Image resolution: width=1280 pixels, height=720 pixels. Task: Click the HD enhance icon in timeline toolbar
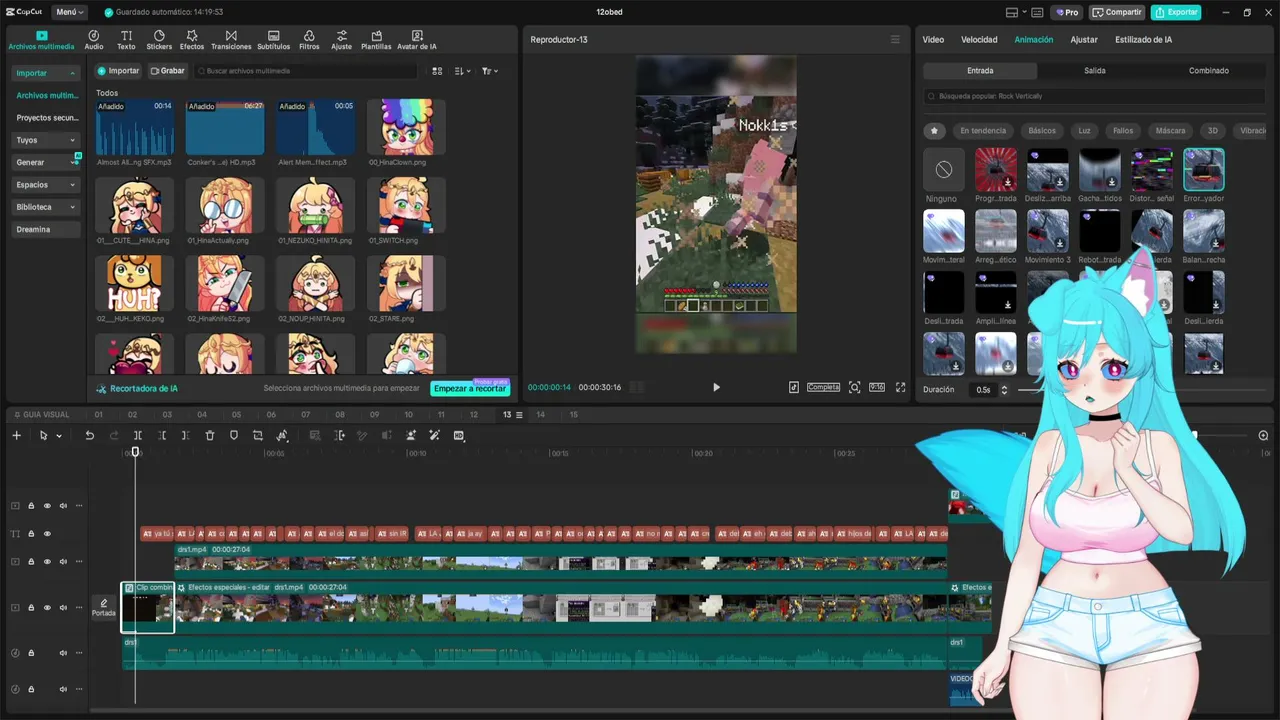(459, 436)
